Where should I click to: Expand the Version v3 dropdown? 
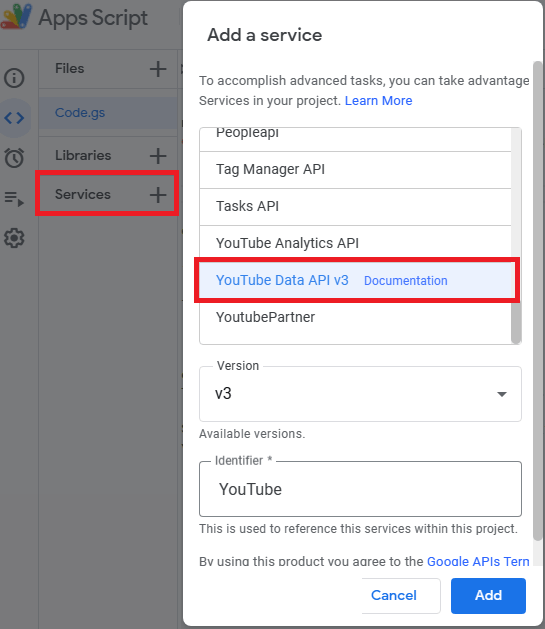coord(360,394)
